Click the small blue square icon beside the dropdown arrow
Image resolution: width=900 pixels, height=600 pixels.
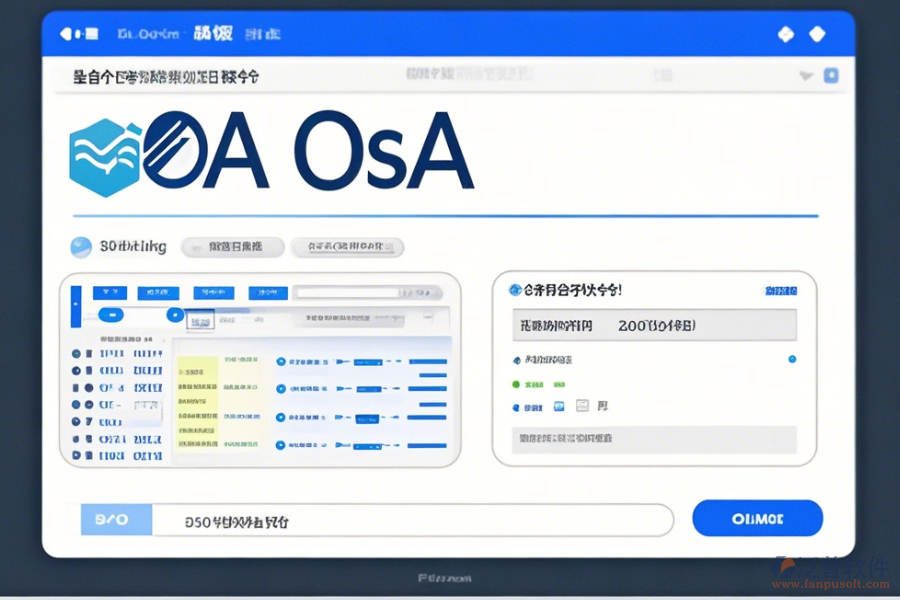click(831, 75)
